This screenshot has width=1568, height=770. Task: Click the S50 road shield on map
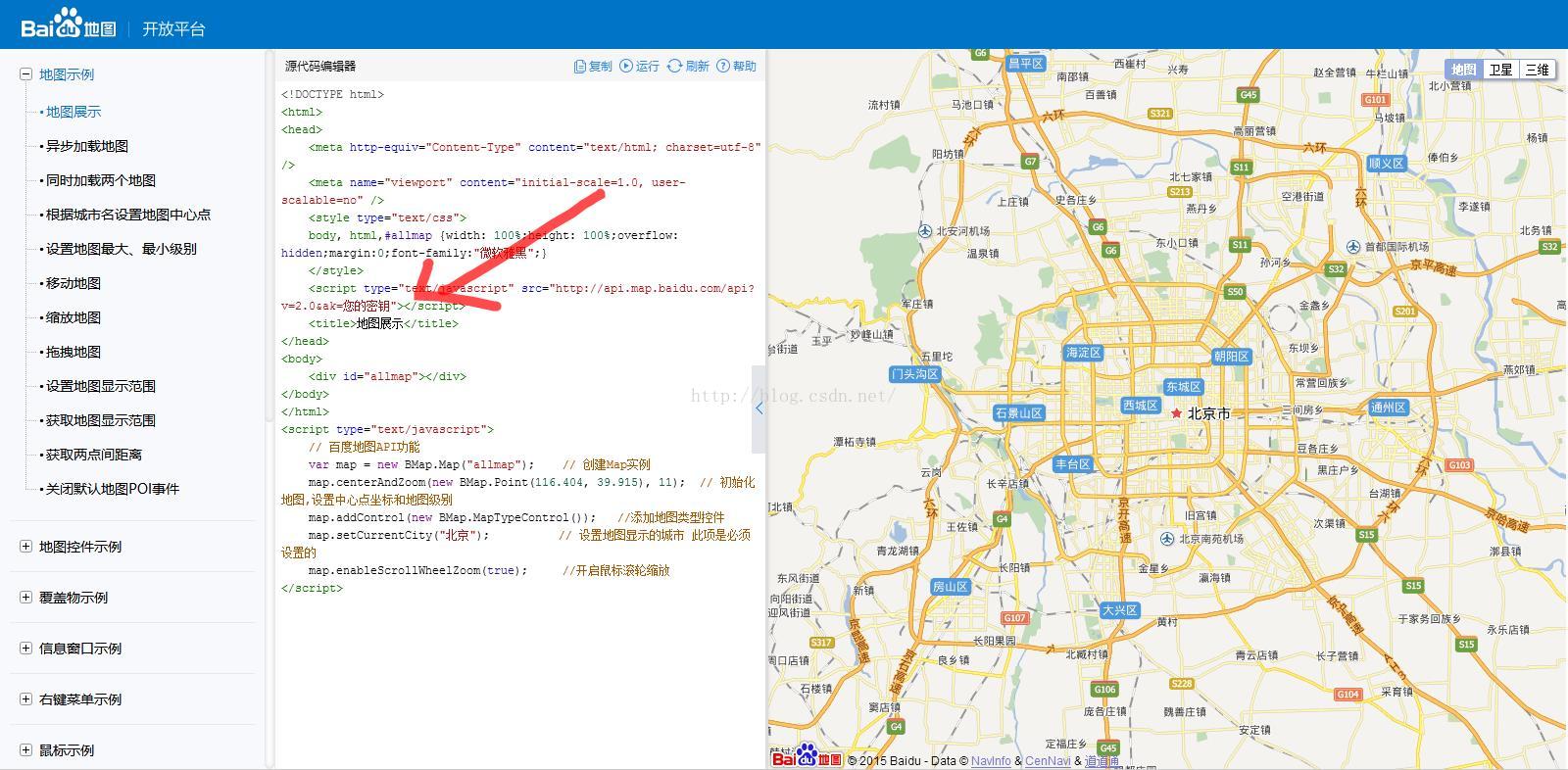point(1235,292)
